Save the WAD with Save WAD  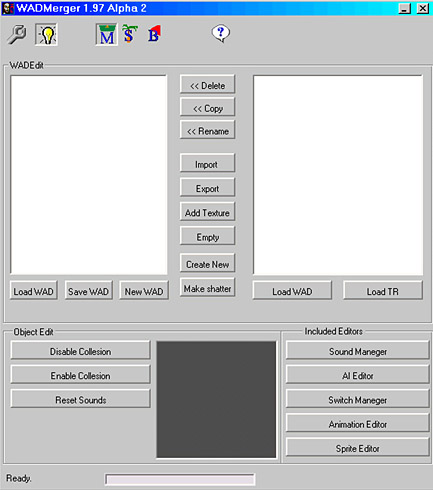click(x=89, y=291)
